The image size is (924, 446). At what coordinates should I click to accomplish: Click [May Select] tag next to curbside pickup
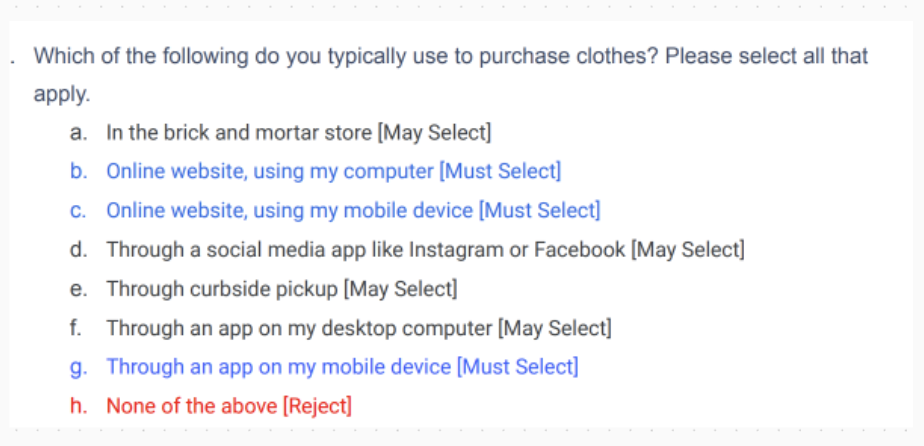[x=400, y=289]
